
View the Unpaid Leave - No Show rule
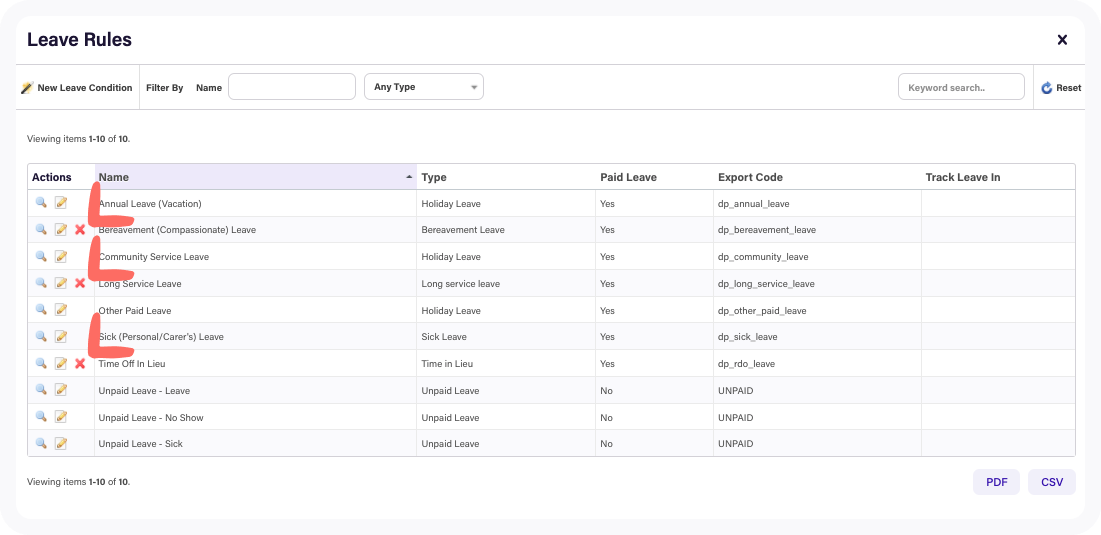[x=41, y=416]
